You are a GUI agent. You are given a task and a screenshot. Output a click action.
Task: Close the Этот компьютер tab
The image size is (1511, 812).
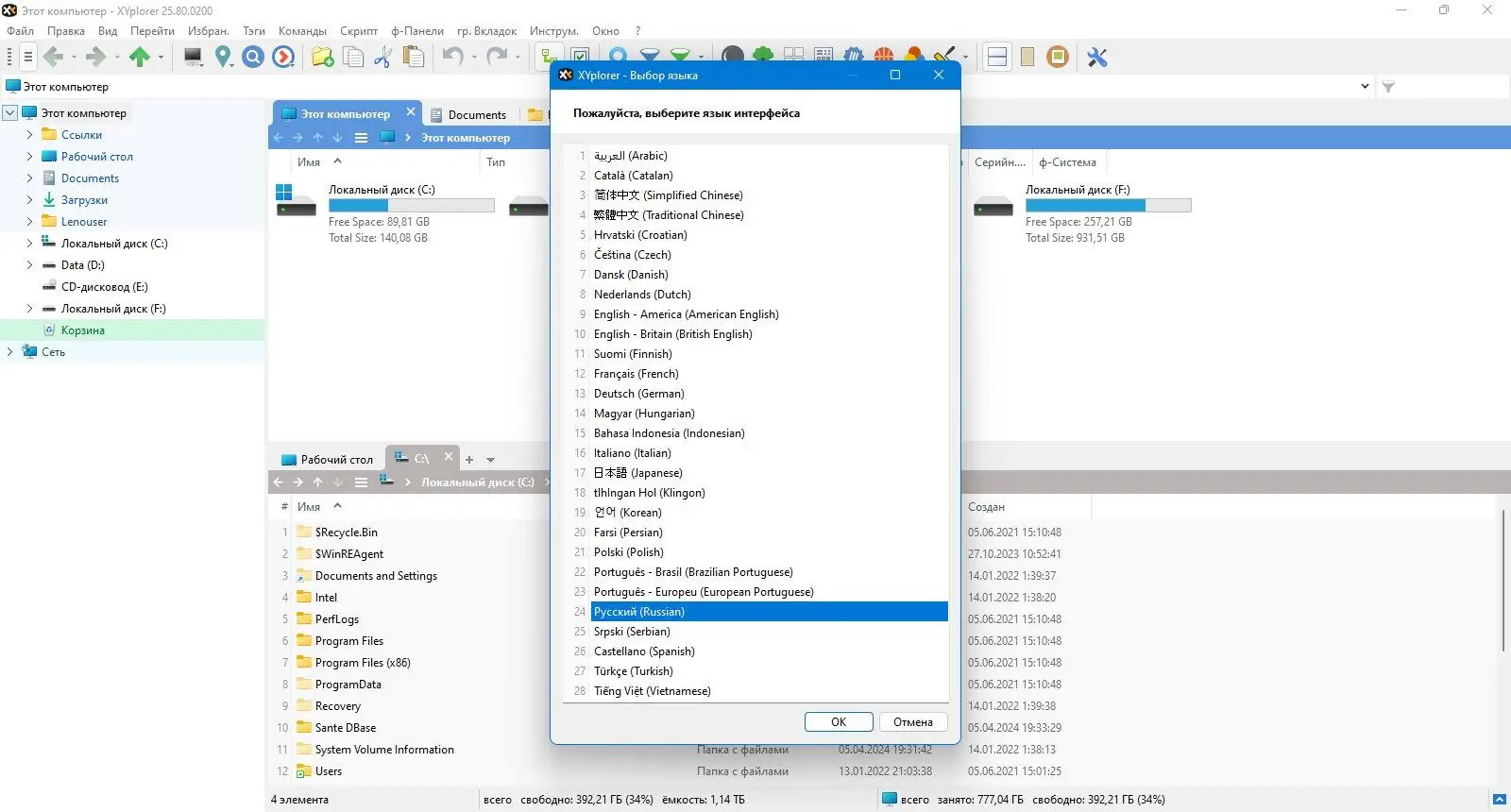pos(411,112)
